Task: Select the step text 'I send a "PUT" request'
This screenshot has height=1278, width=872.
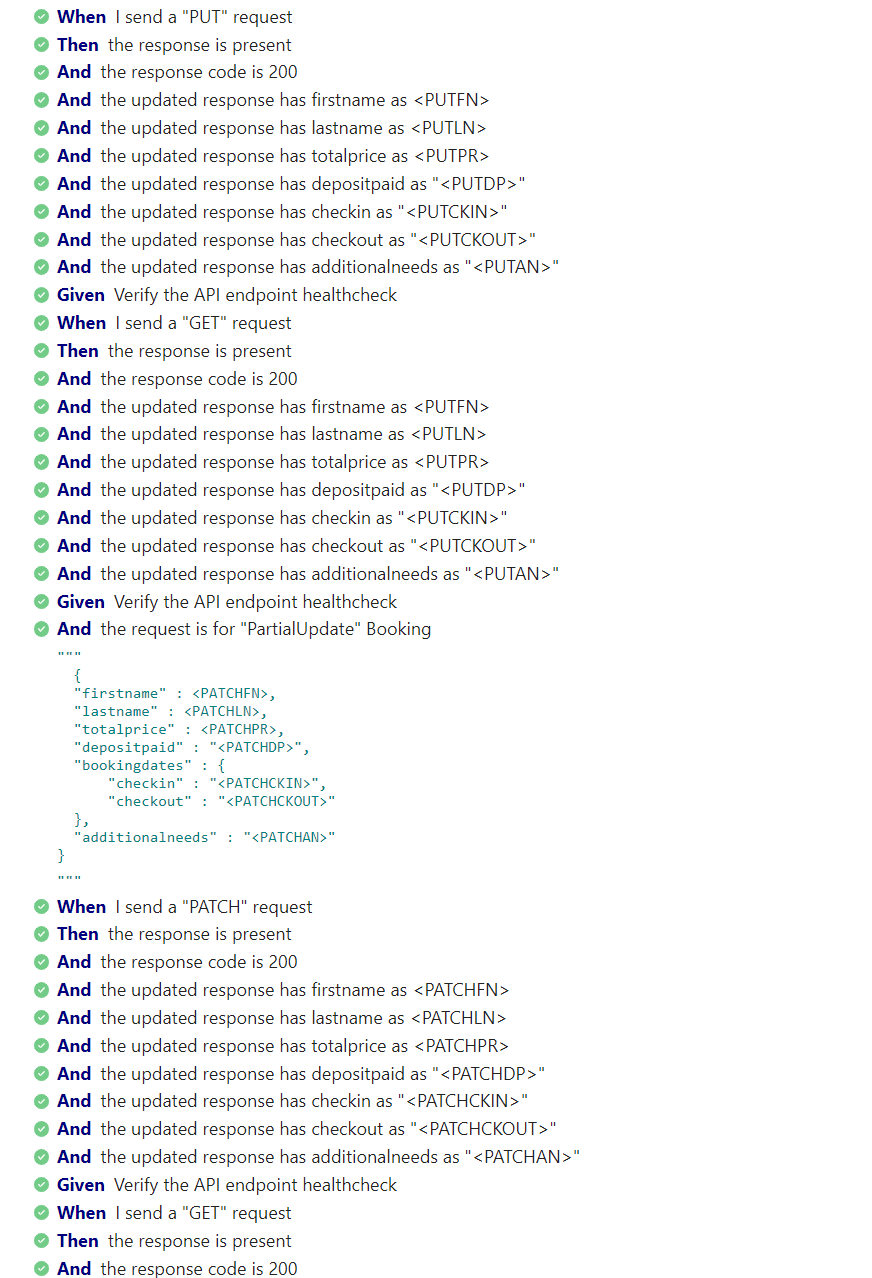Action: point(204,17)
